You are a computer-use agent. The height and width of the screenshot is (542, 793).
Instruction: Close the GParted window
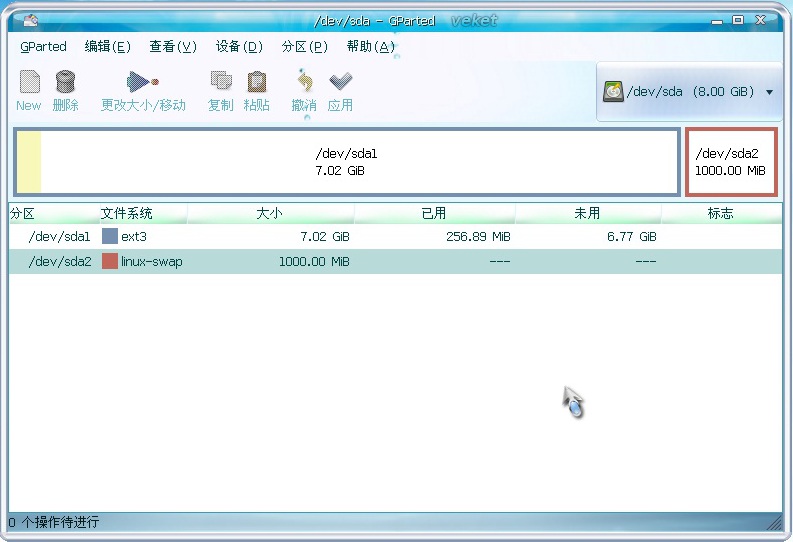coord(760,20)
